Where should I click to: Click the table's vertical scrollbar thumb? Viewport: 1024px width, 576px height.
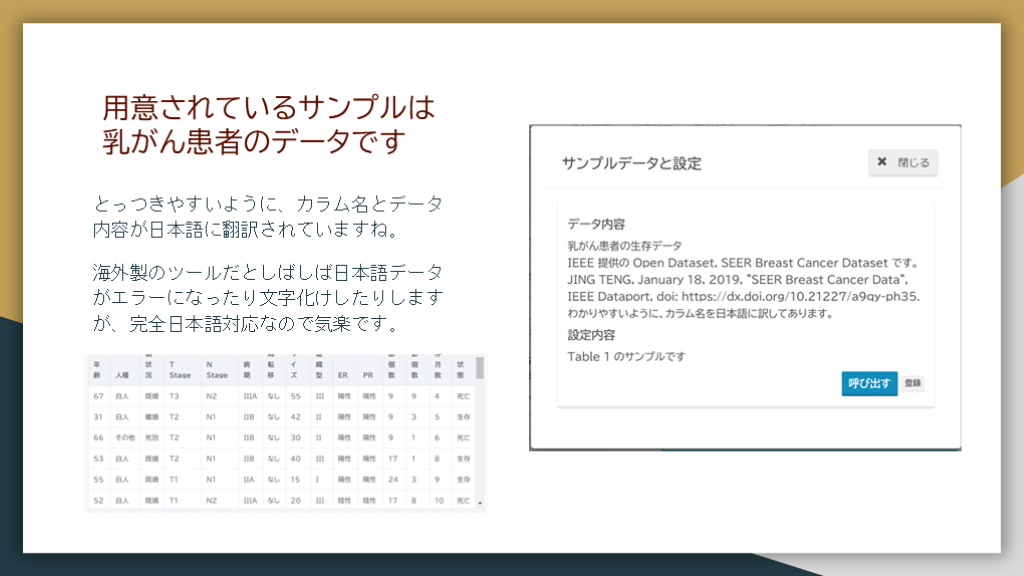point(480,369)
